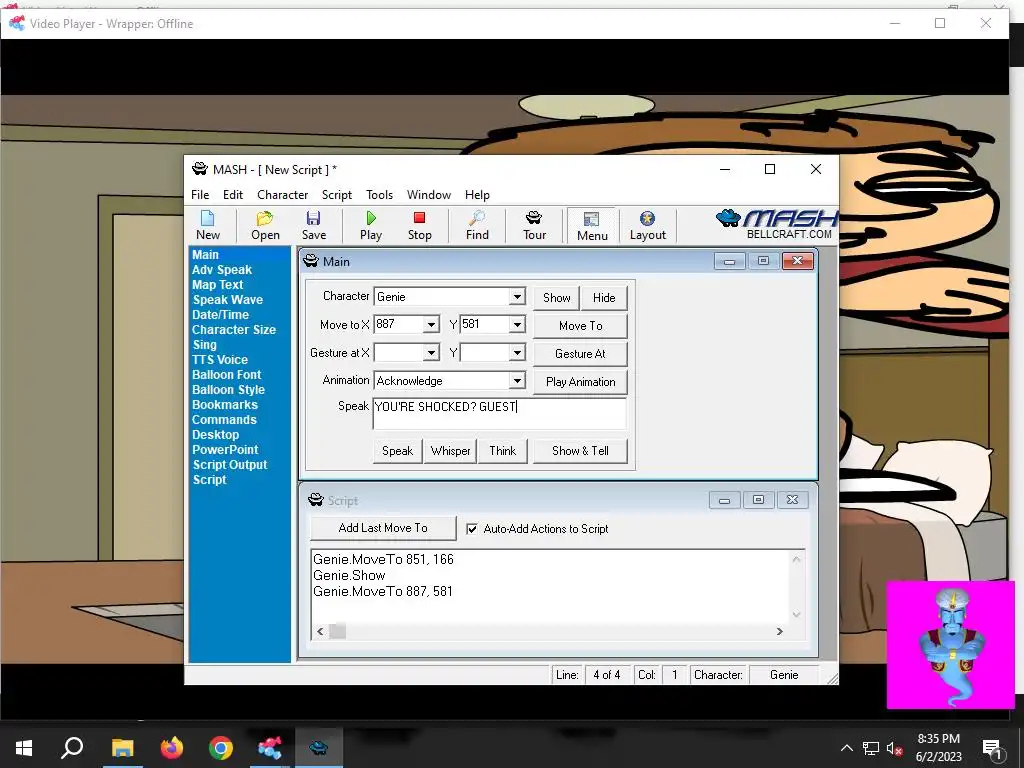The height and width of the screenshot is (768, 1024).
Task: Click the MASH title bar app icon
Action: point(200,169)
